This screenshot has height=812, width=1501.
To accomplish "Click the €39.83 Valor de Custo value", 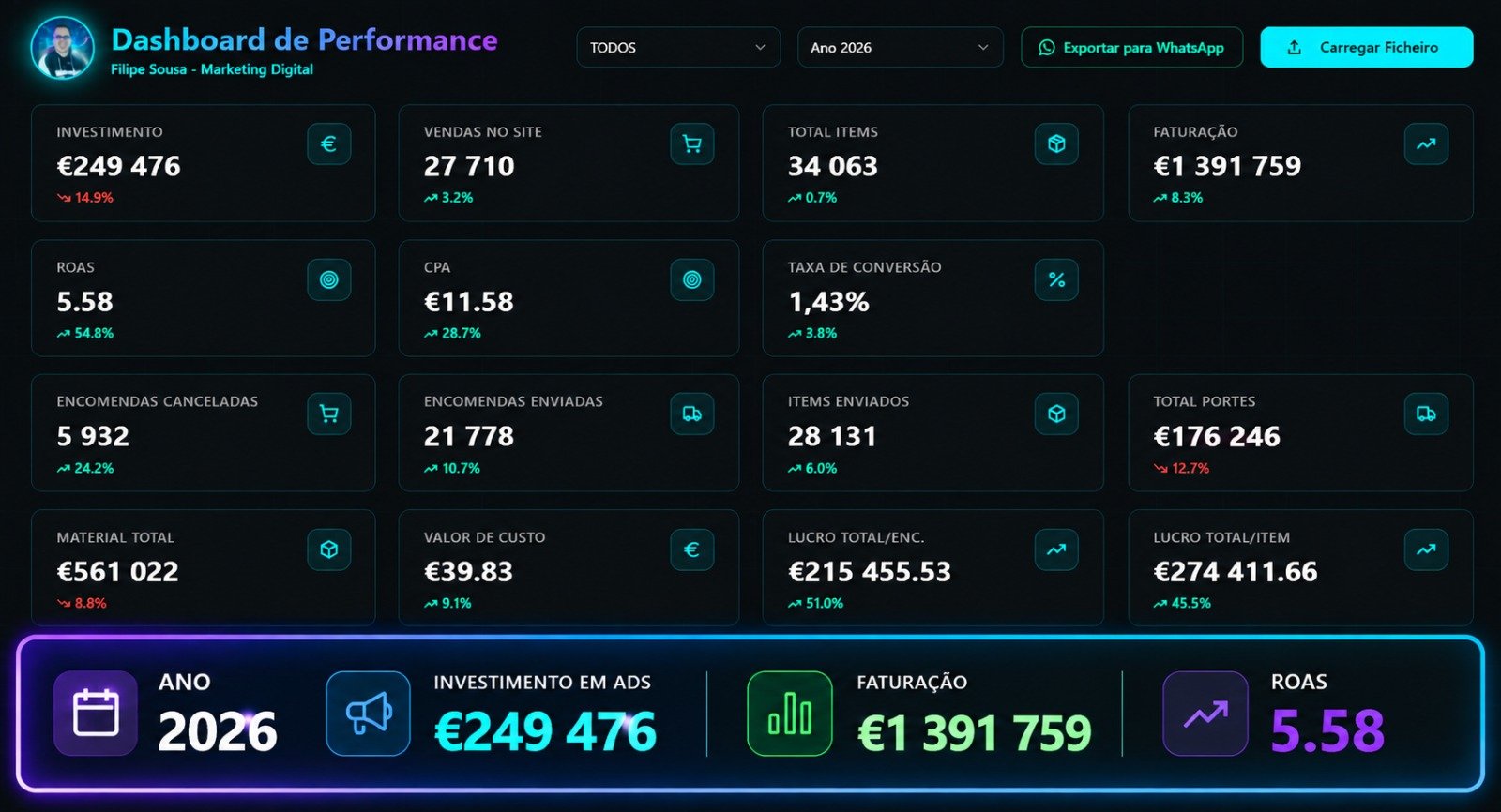I will [x=468, y=571].
